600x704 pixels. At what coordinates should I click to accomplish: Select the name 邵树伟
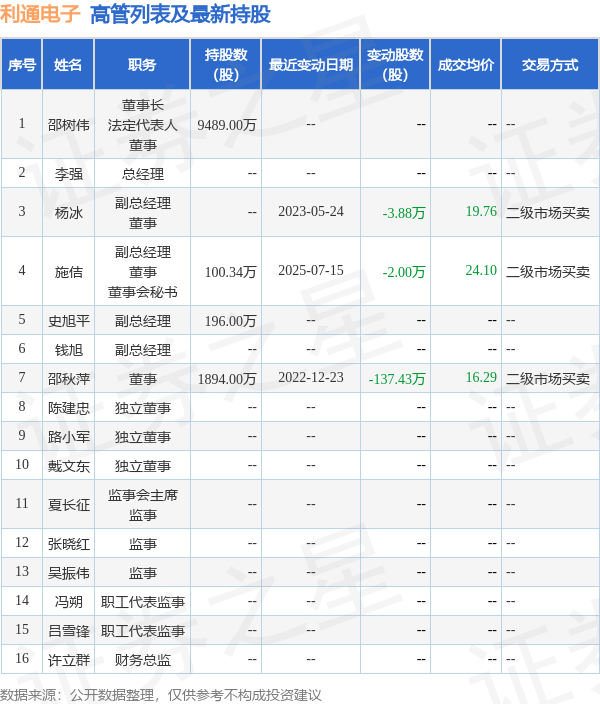tap(68, 124)
